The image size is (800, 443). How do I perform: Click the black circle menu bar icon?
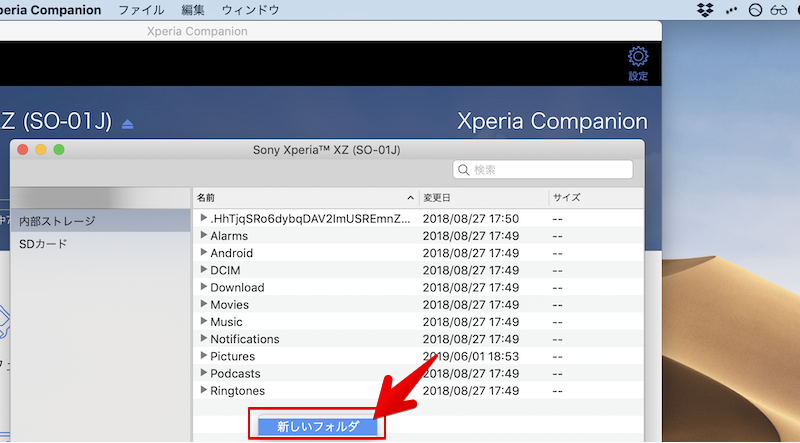(x=795, y=10)
